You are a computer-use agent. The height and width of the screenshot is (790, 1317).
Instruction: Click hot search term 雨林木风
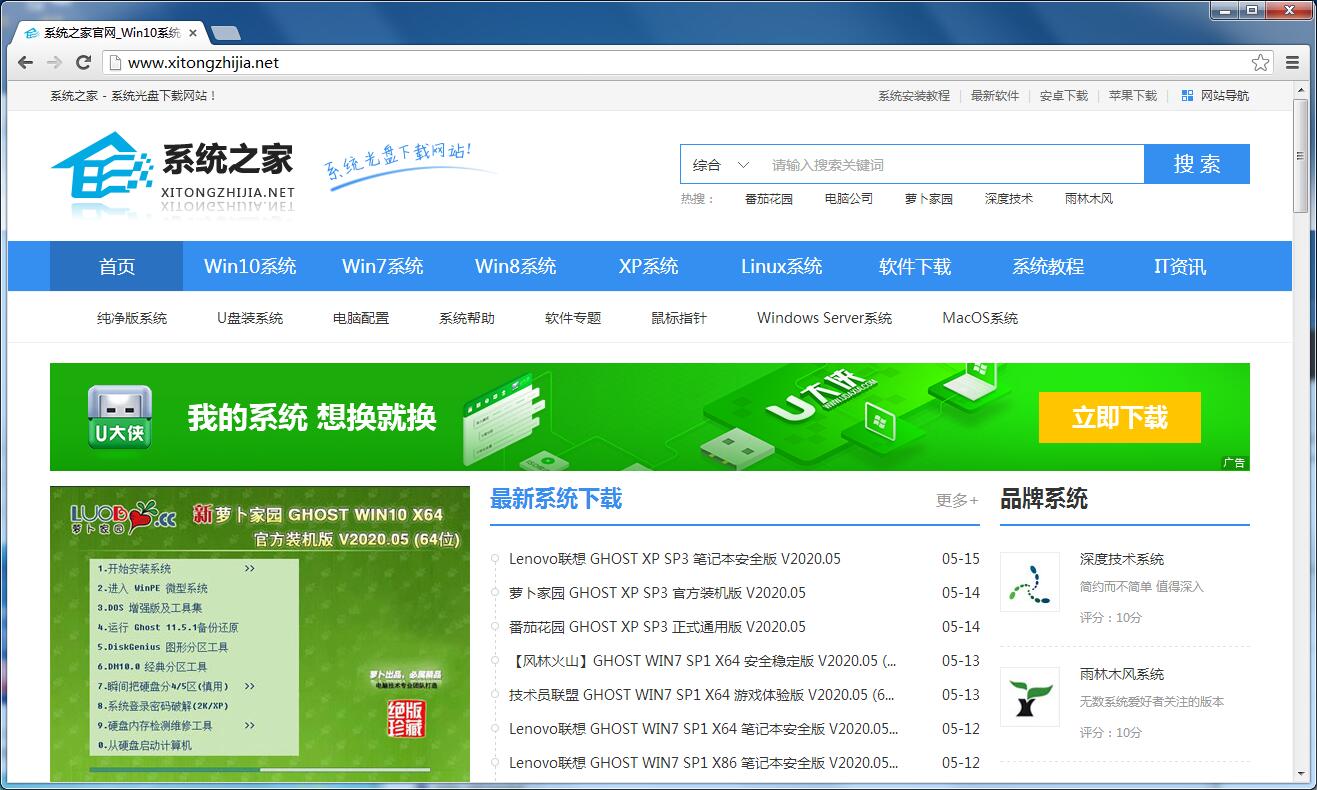point(1089,199)
